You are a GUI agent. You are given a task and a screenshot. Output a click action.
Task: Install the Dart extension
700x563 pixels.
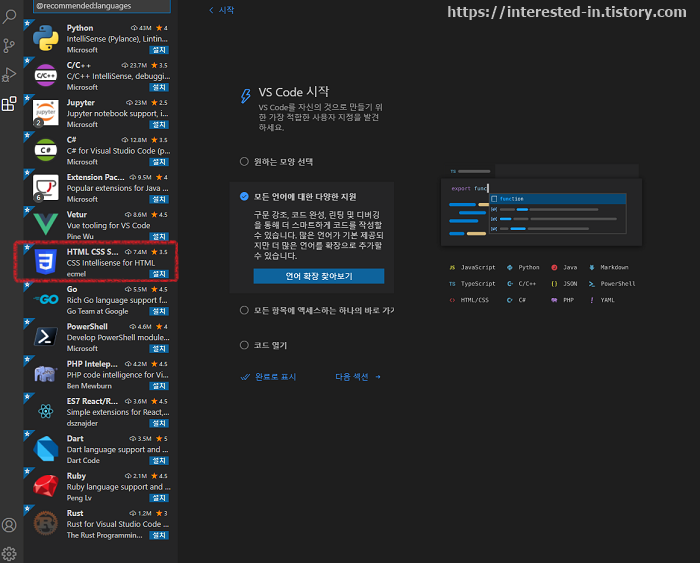coord(159,460)
